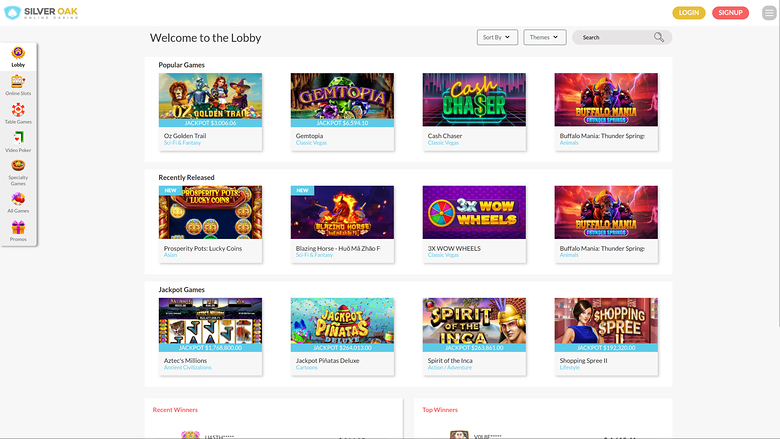Open the Promos gift icon
This screenshot has width=780, height=439.
18,228
